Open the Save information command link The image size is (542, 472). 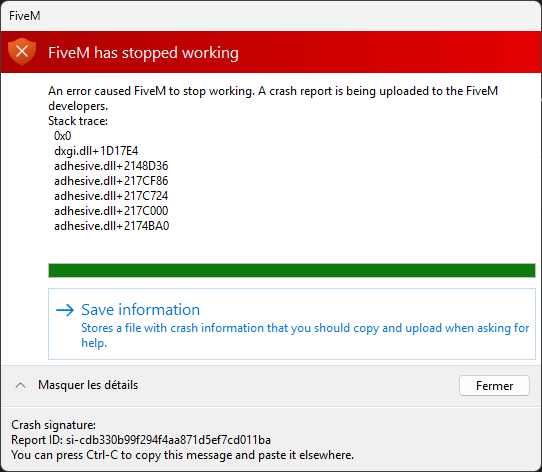tap(292, 324)
